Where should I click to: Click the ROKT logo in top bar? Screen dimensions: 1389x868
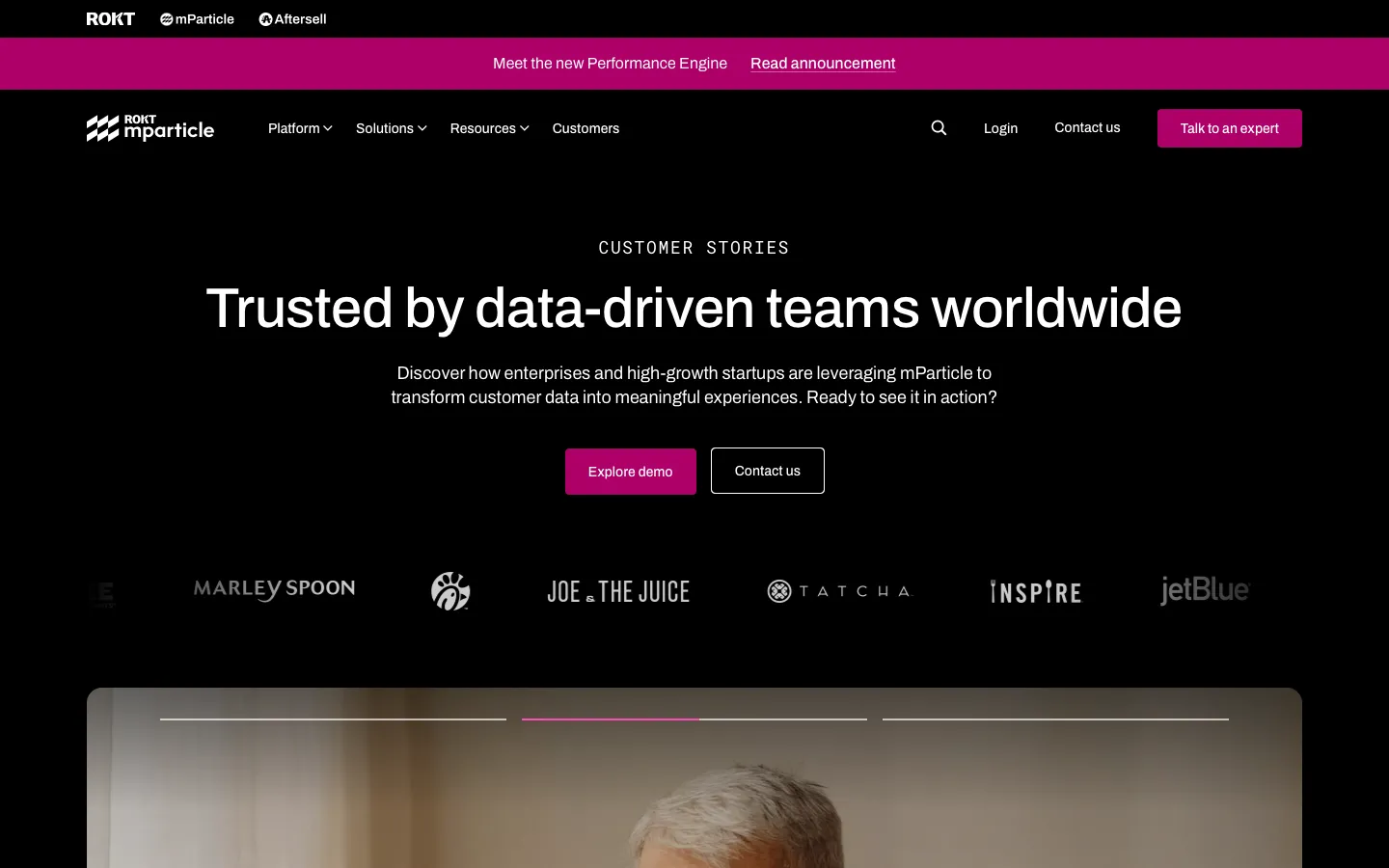111,19
